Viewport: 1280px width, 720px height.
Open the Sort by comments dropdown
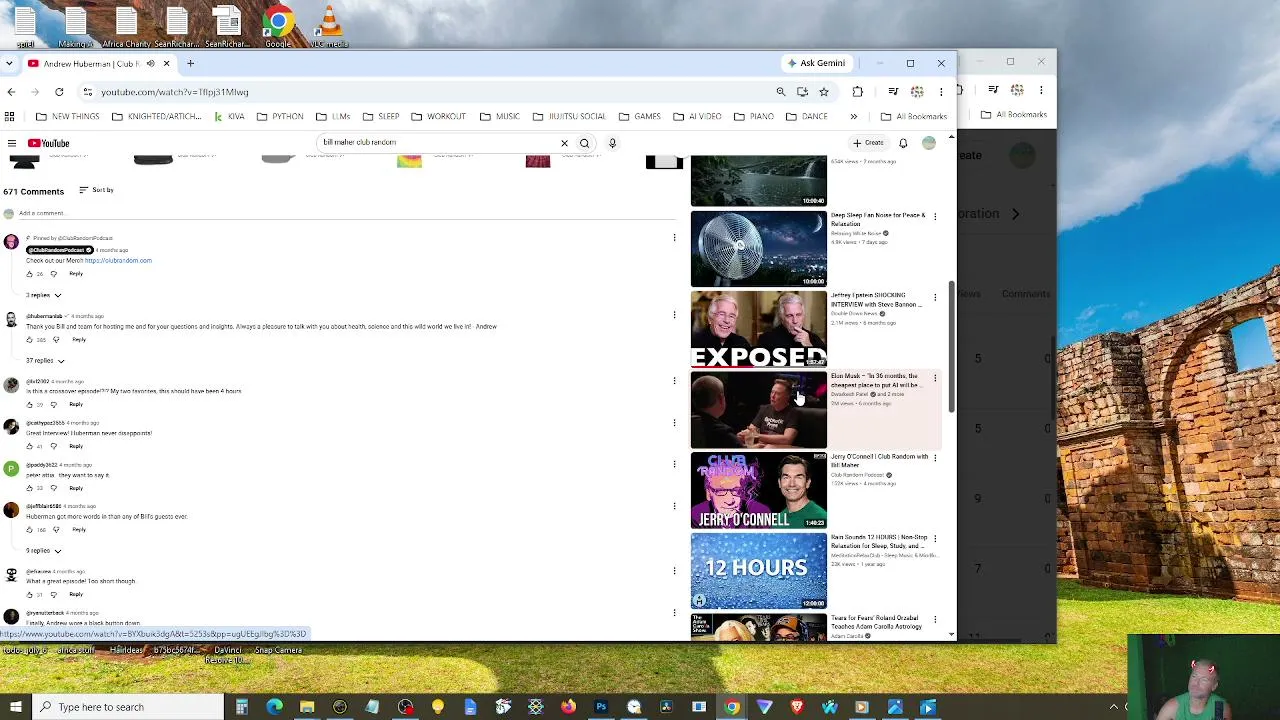(x=96, y=190)
